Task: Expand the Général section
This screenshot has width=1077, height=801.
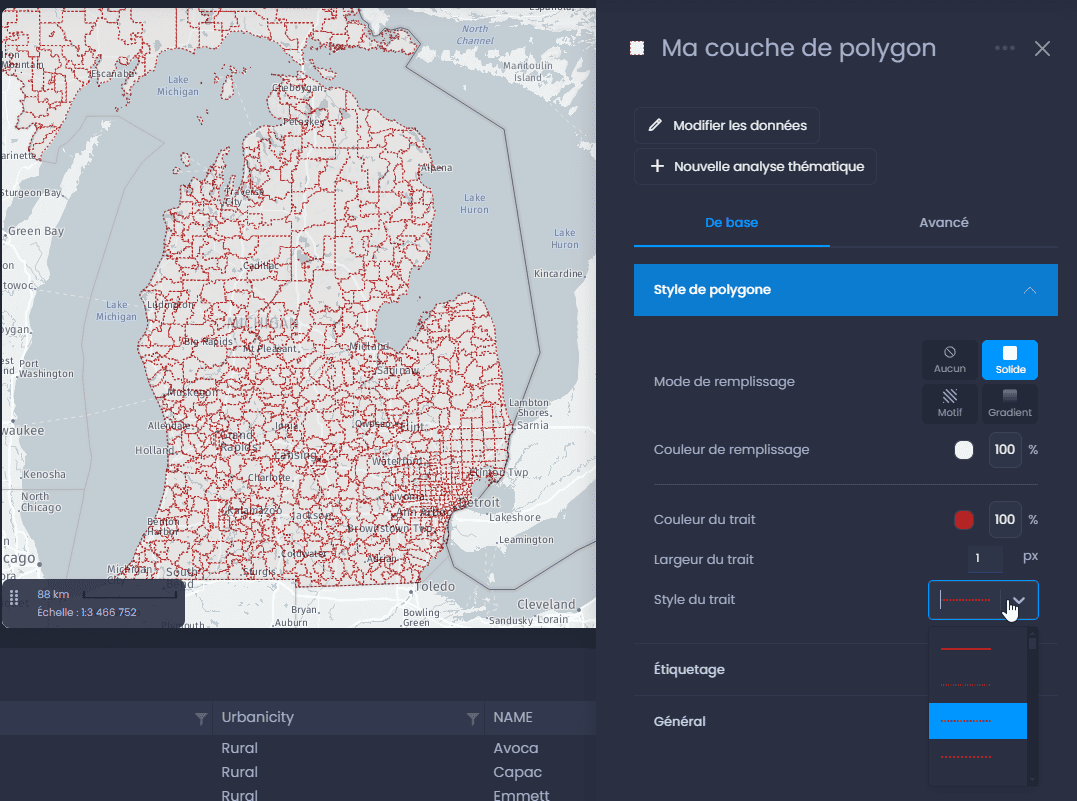Action: pos(846,721)
